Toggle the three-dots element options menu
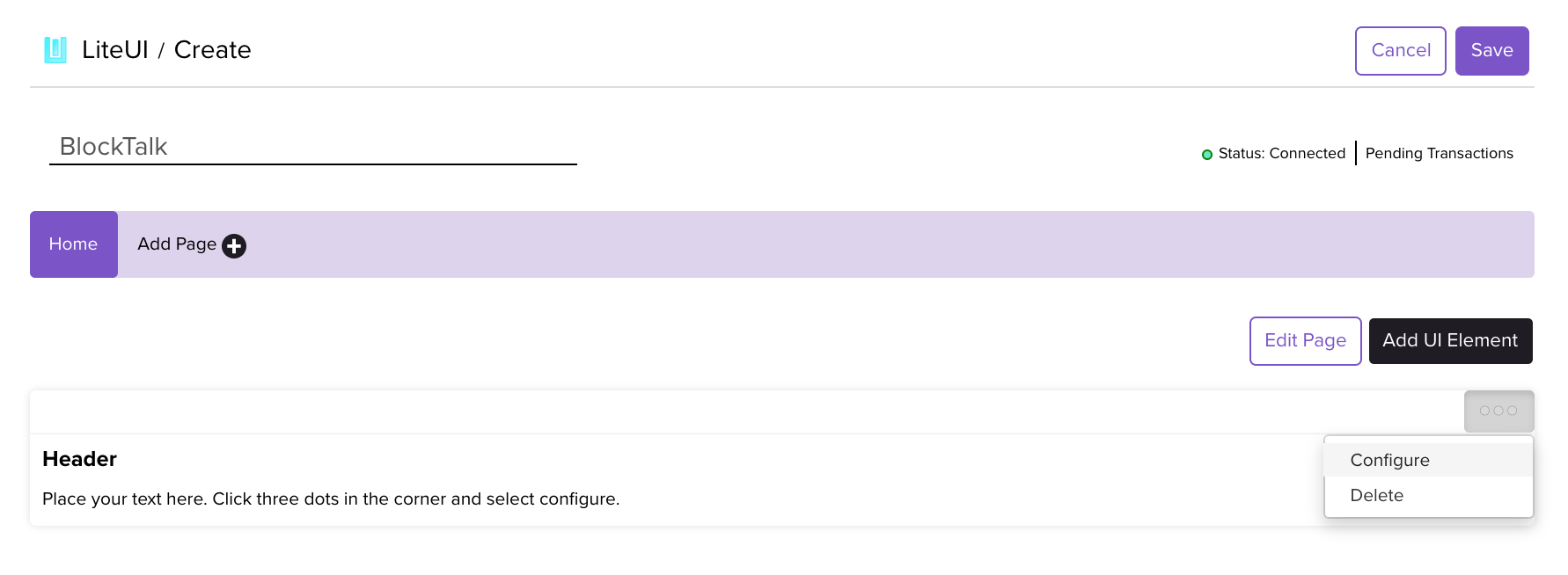The height and width of the screenshot is (575, 1568). pyautogui.click(x=1498, y=411)
